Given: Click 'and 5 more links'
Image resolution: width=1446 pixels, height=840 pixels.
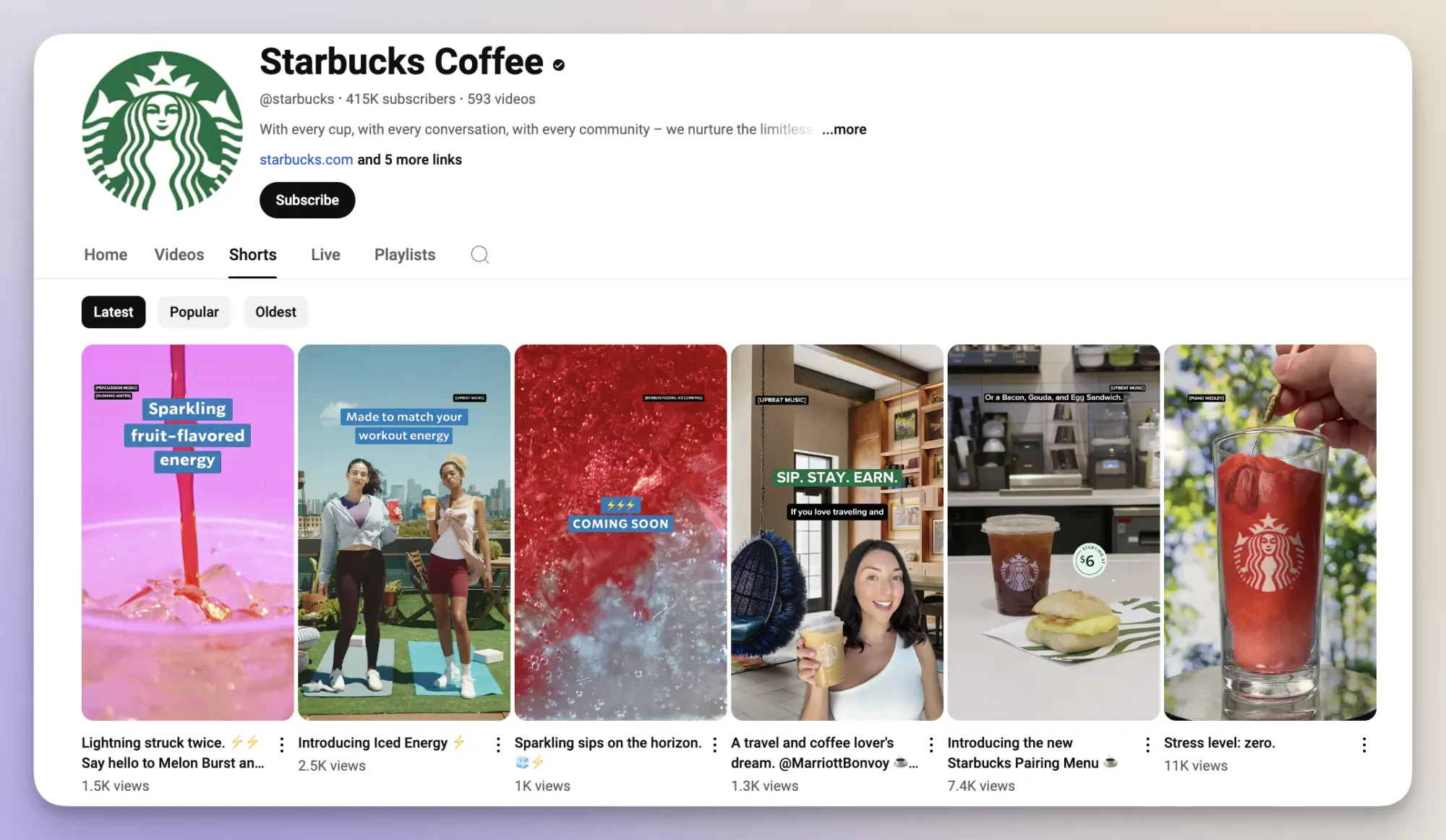Looking at the screenshot, I should pyautogui.click(x=410, y=159).
